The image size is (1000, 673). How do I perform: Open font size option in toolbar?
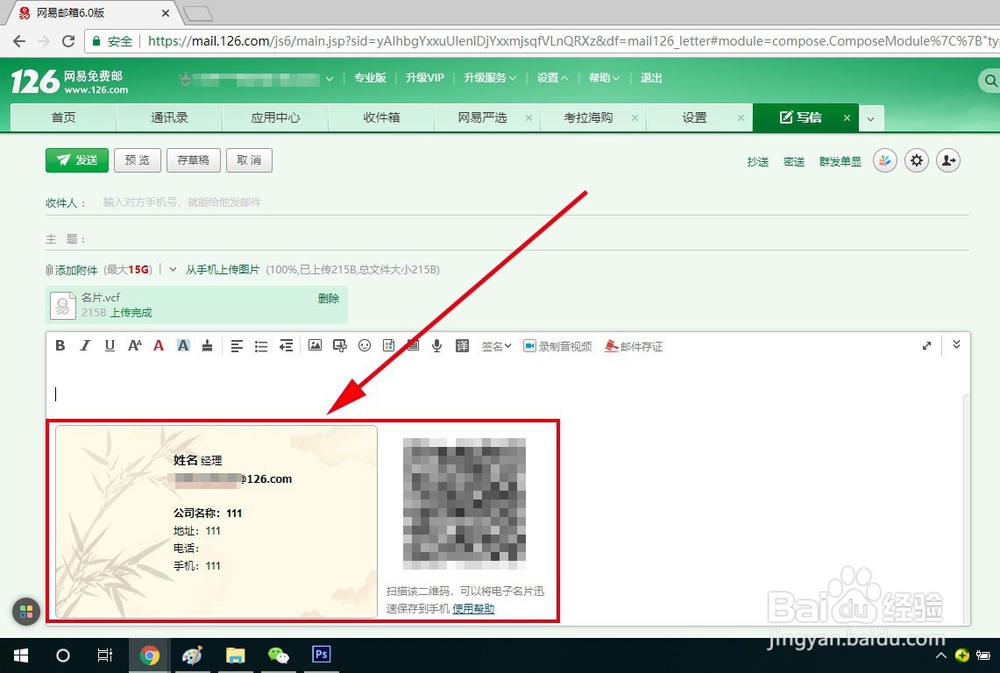click(x=135, y=346)
